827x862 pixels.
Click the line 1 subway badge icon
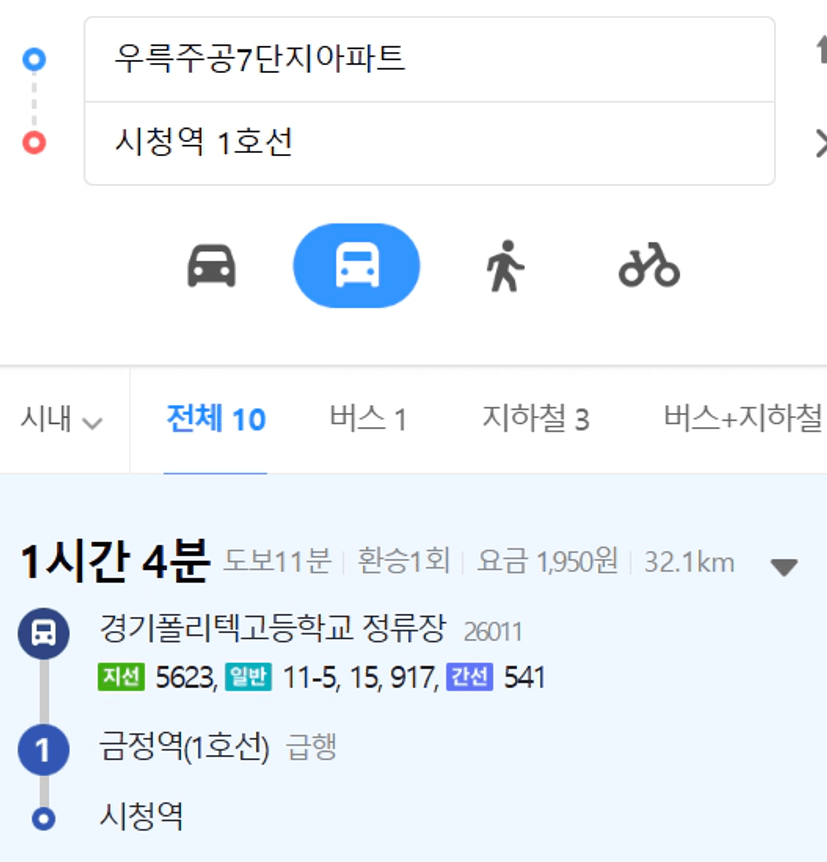pyautogui.click(x=43, y=750)
